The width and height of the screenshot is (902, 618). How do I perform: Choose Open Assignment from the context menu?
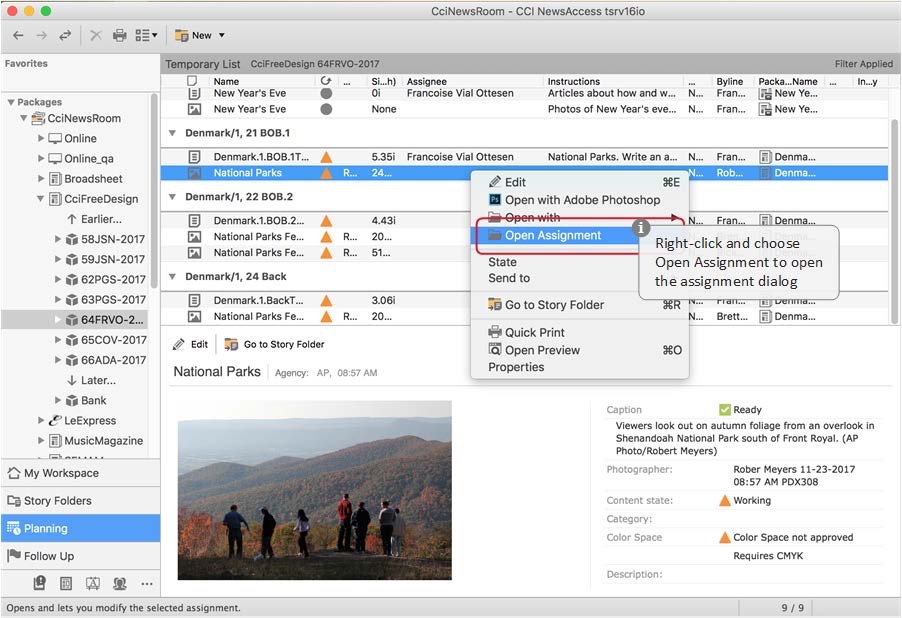pyautogui.click(x=552, y=235)
